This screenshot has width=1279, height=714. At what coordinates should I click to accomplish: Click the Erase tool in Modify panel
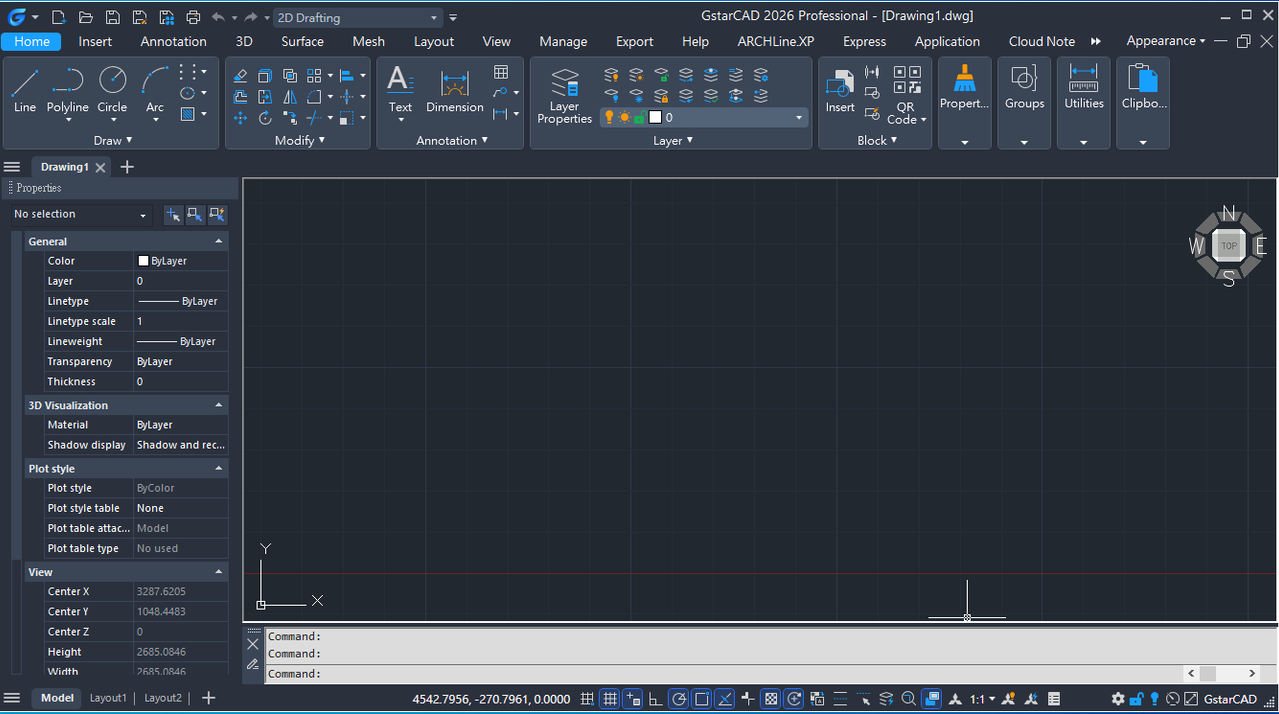click(x=240, y=76)
